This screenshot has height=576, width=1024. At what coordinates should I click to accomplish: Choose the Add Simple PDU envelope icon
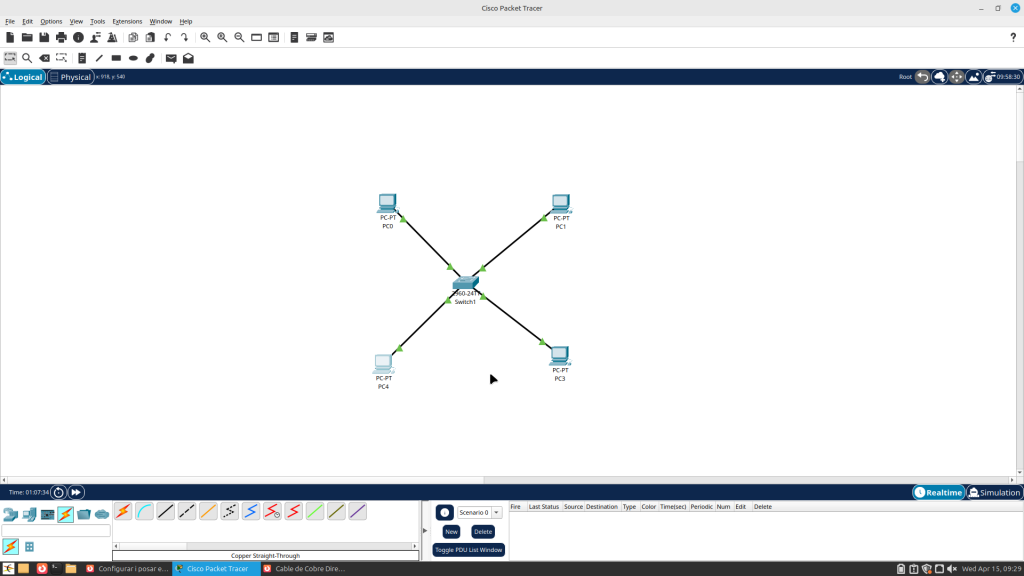tap(171, 58)
